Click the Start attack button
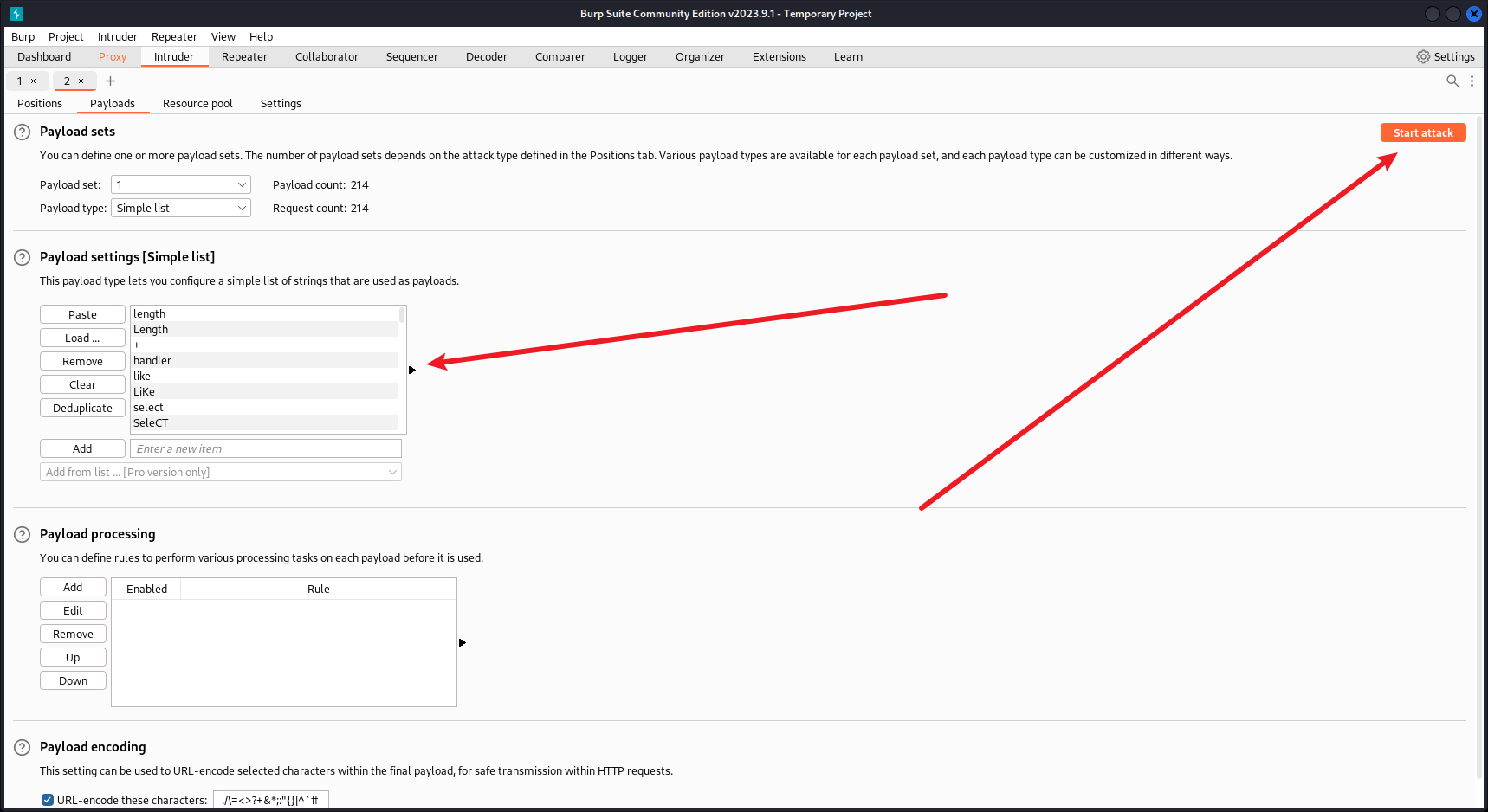The width and height of the screenshot is (1488, 812). [1423, 132]
